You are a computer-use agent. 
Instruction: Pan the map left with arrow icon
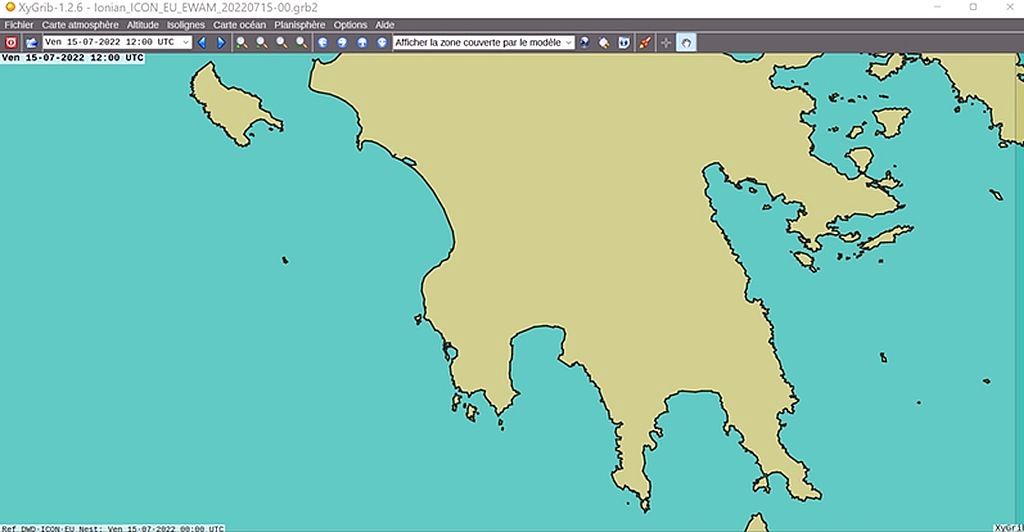(x=322, y=43)
